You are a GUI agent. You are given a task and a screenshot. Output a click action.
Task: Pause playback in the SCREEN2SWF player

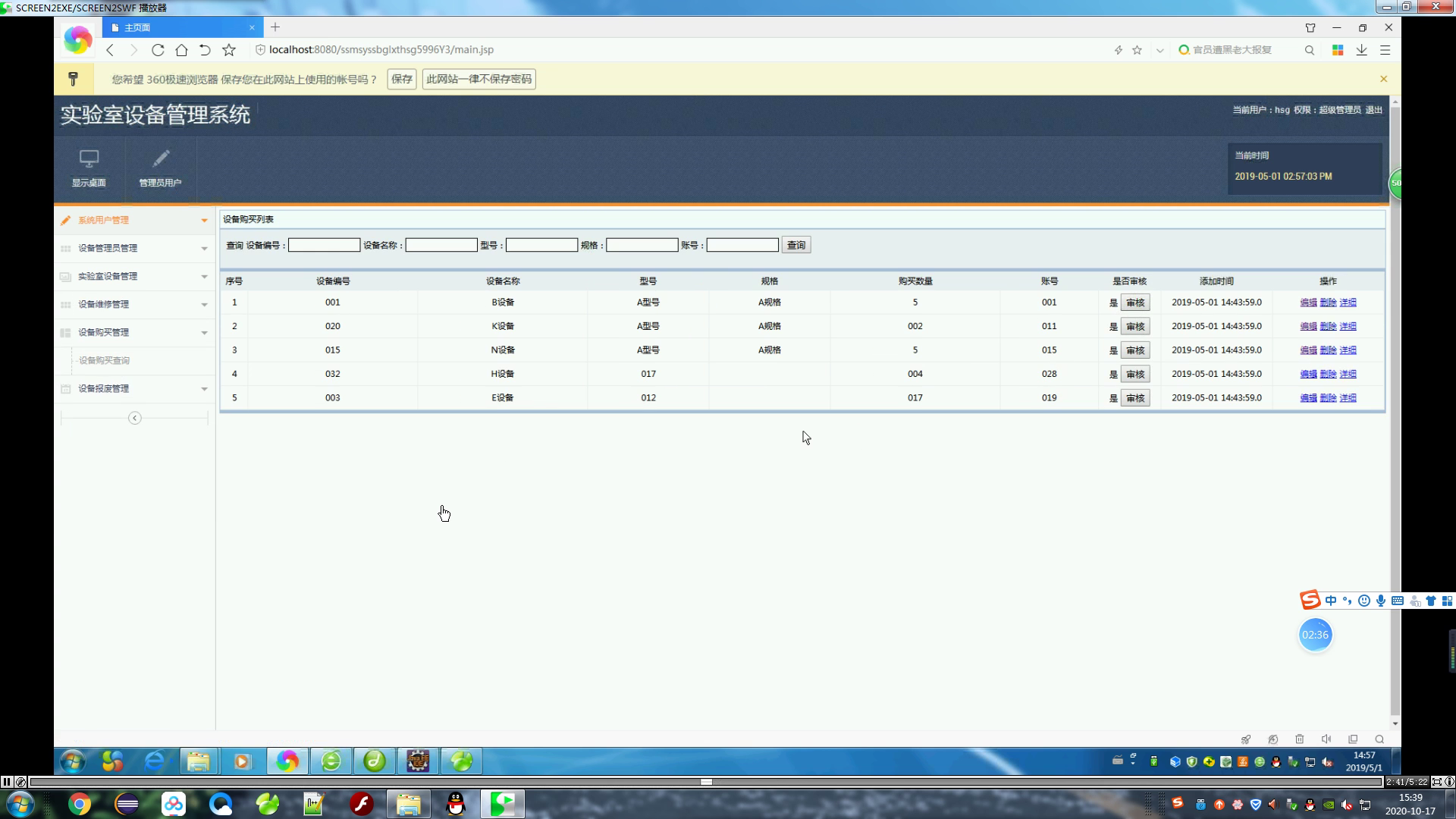pos(7,782)
